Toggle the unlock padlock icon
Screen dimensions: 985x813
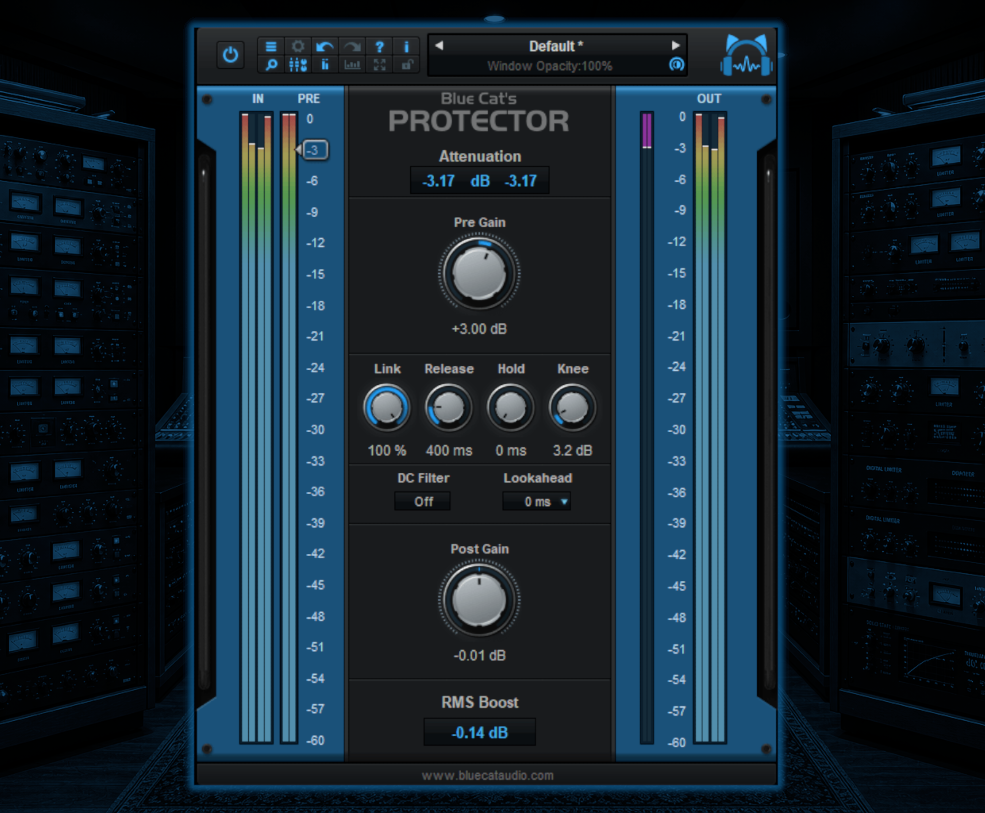click(406, 64)
